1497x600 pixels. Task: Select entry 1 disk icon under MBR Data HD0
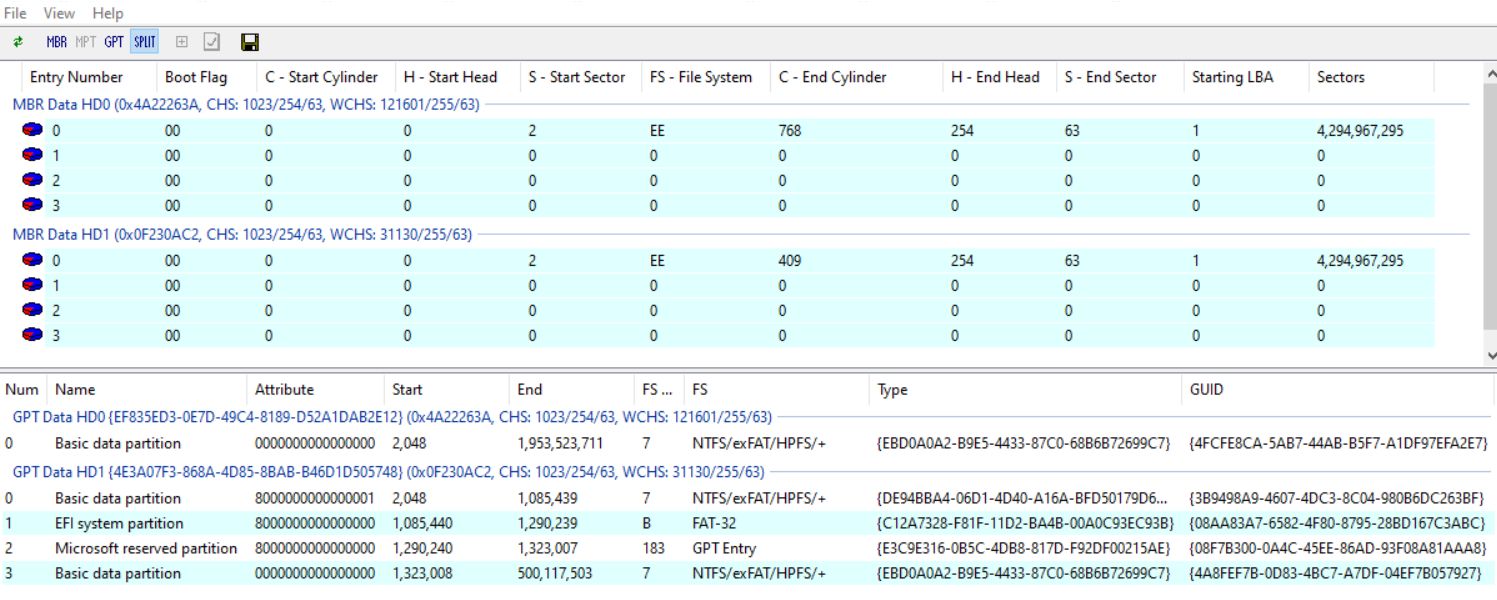coord(33,155)
